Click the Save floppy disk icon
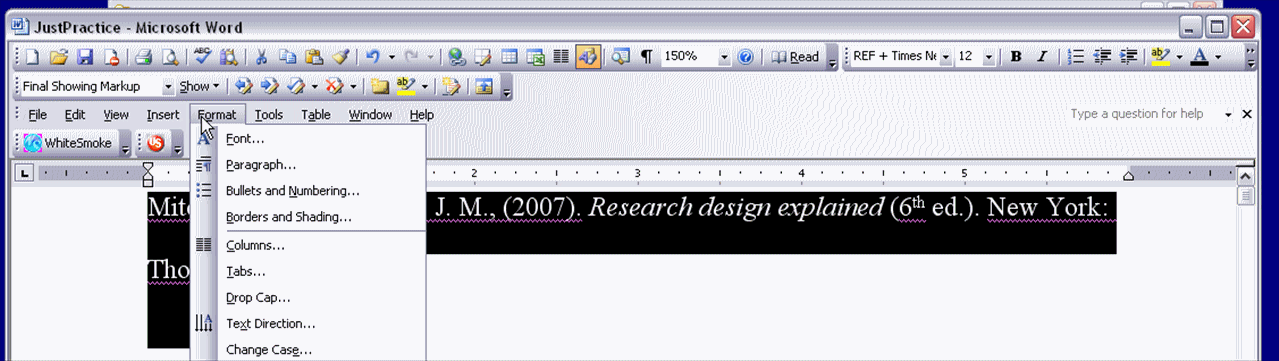1279x361 pixels. tap(85, 57)
